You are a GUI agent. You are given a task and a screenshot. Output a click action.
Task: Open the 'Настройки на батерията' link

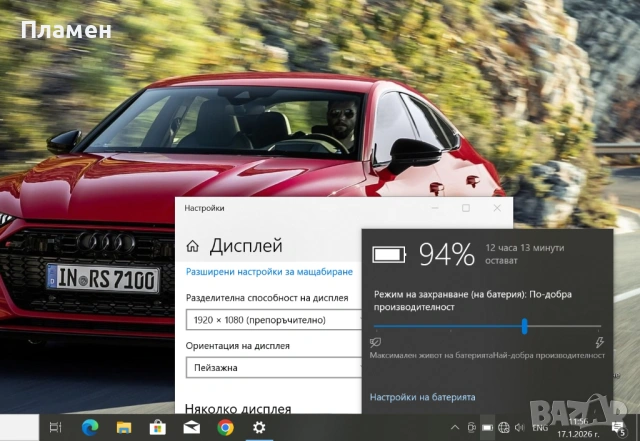coord(422,398)
